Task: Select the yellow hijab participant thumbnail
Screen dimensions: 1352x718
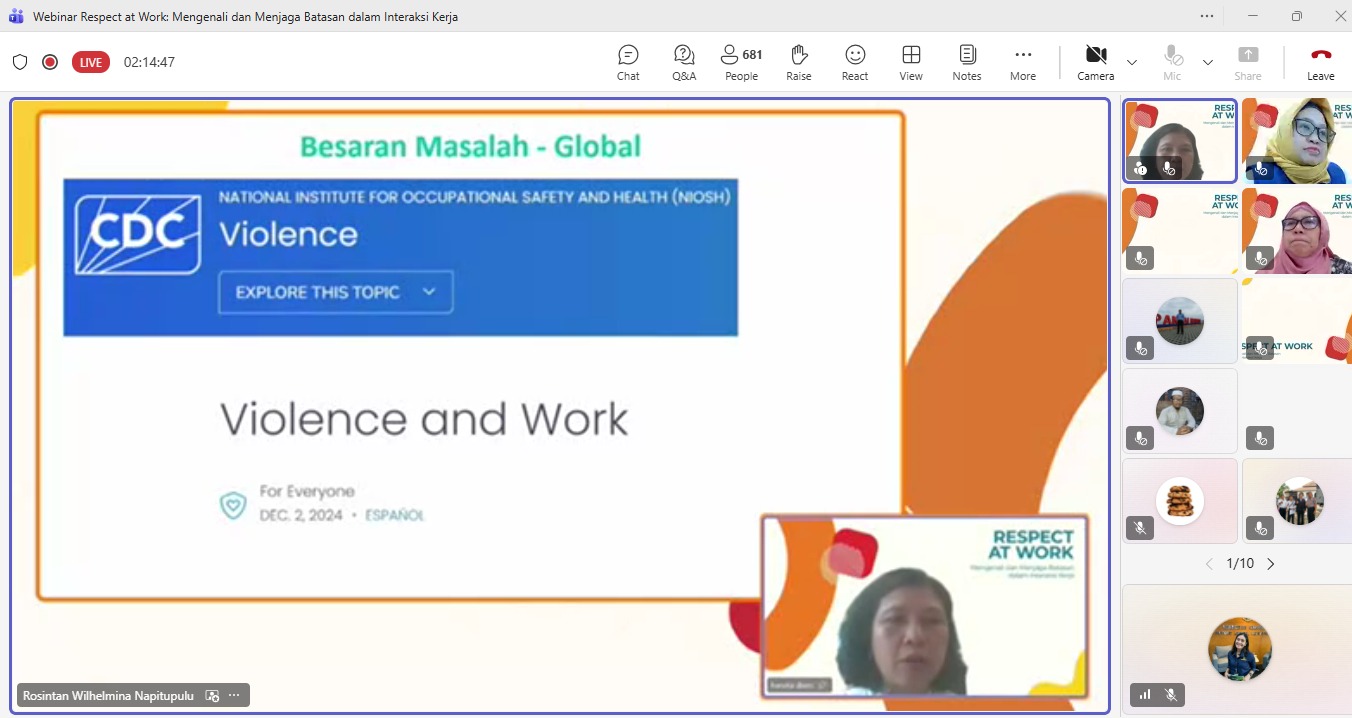Action: point(1297,141)
